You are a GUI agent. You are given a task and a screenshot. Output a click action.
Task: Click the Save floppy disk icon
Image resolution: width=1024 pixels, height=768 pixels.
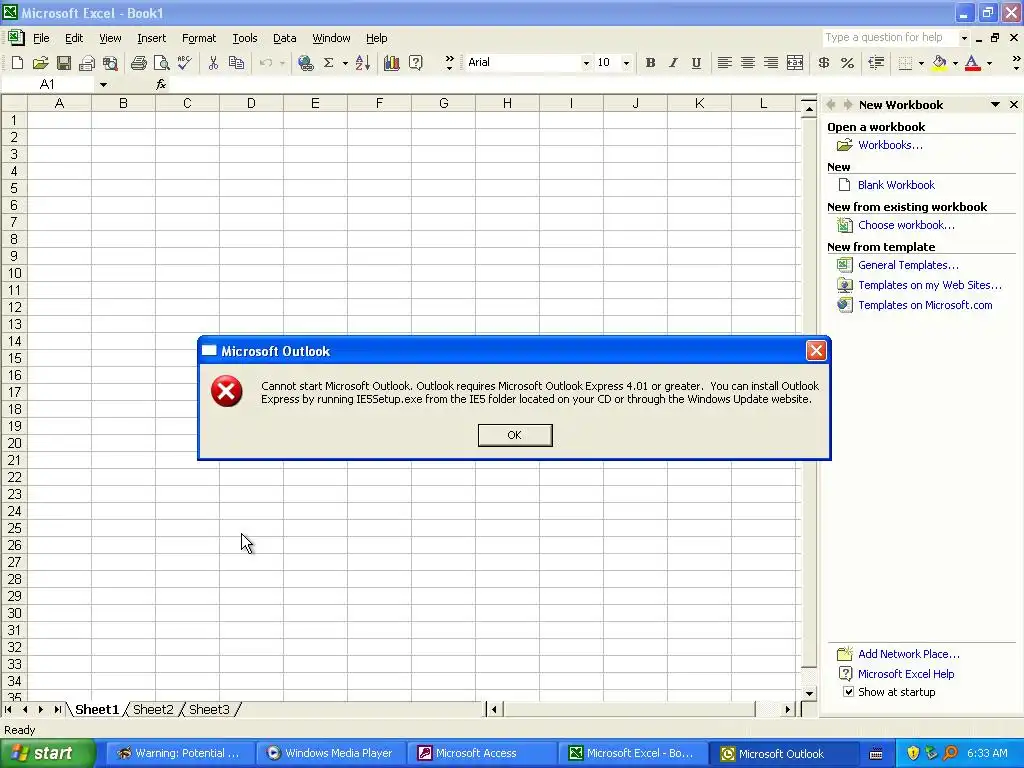[63, 63]
